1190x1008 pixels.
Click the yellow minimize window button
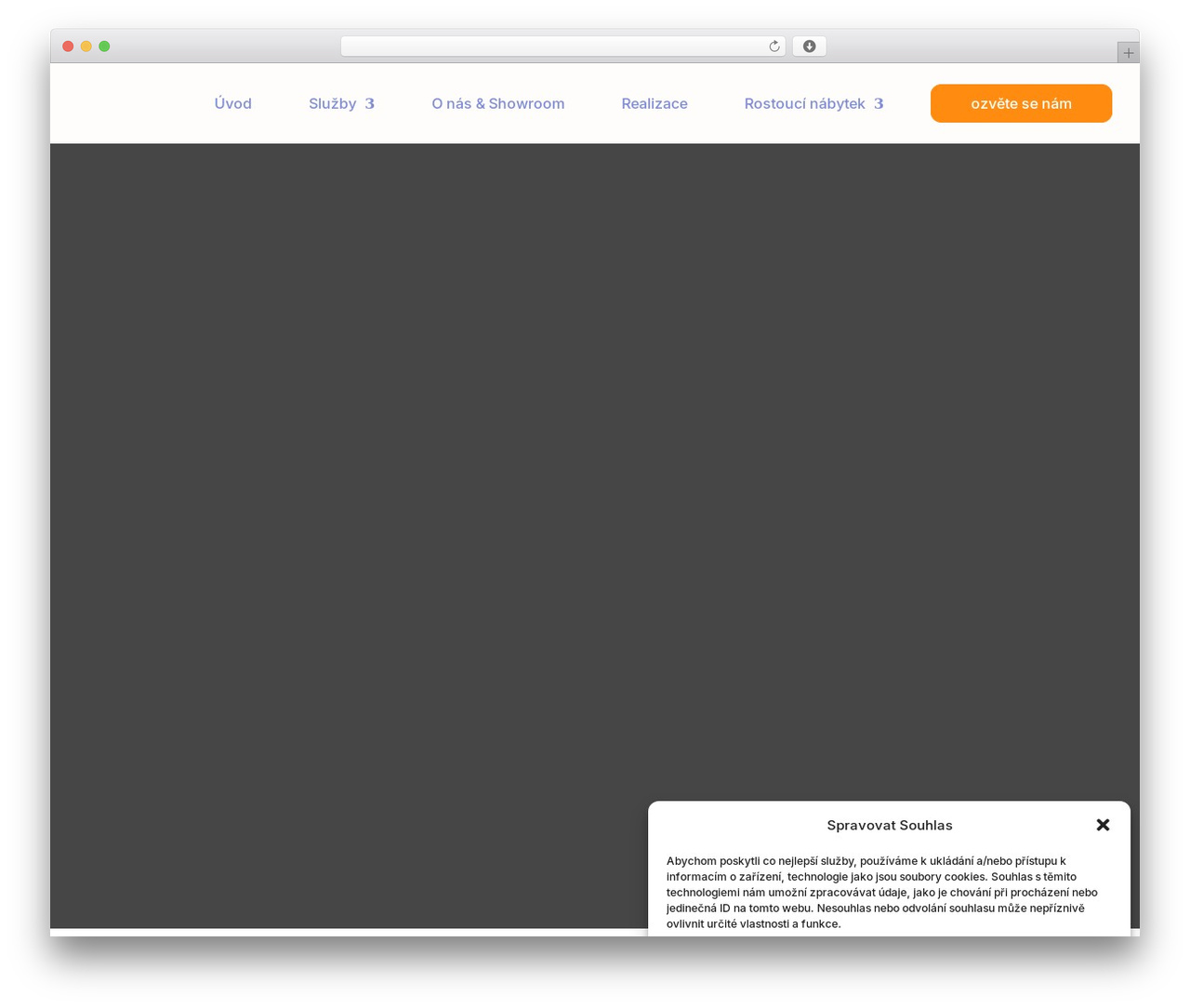click(86, 46)
